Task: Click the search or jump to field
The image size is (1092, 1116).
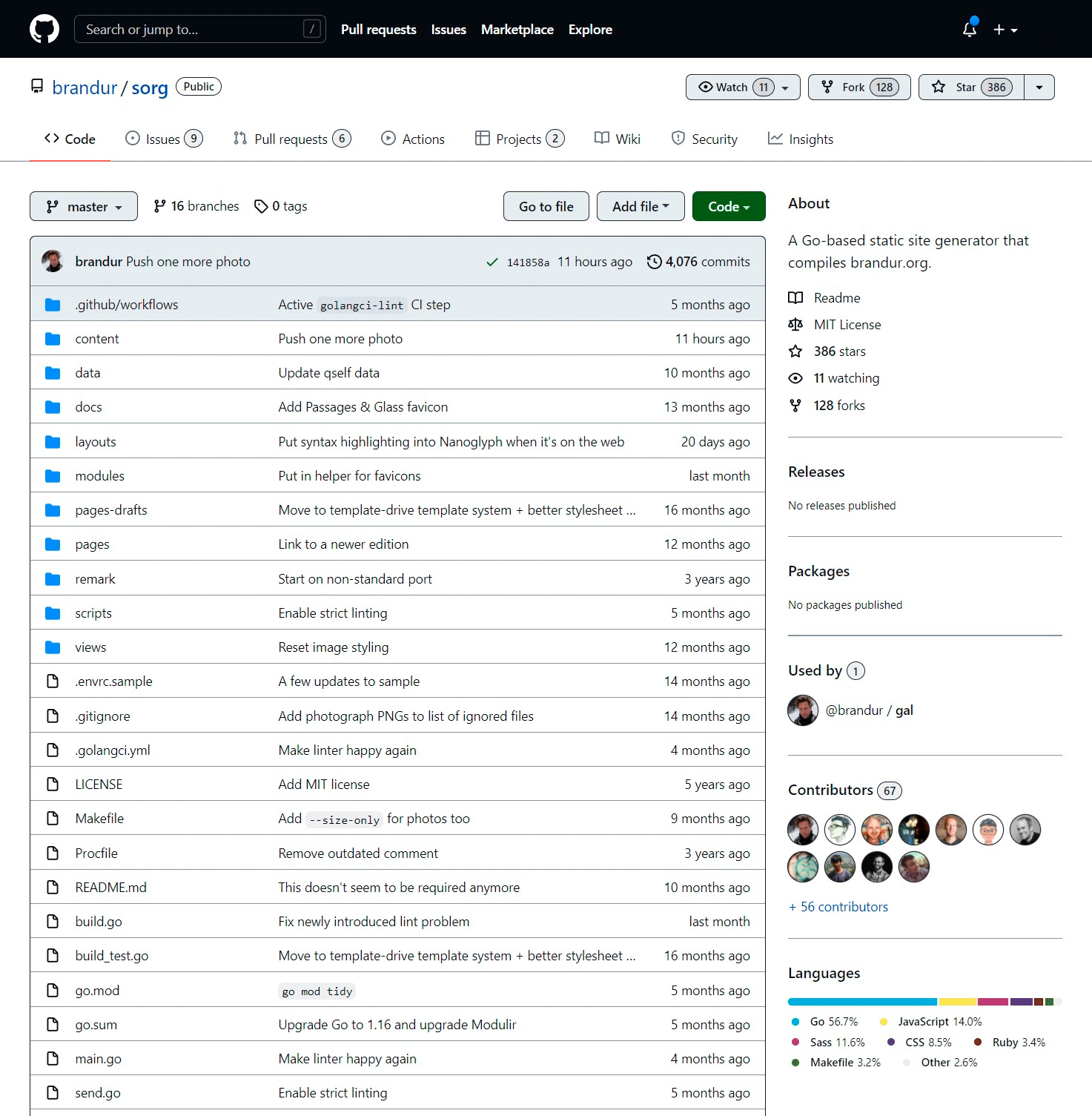Action: pyautogui.click(x=200, y=30)
